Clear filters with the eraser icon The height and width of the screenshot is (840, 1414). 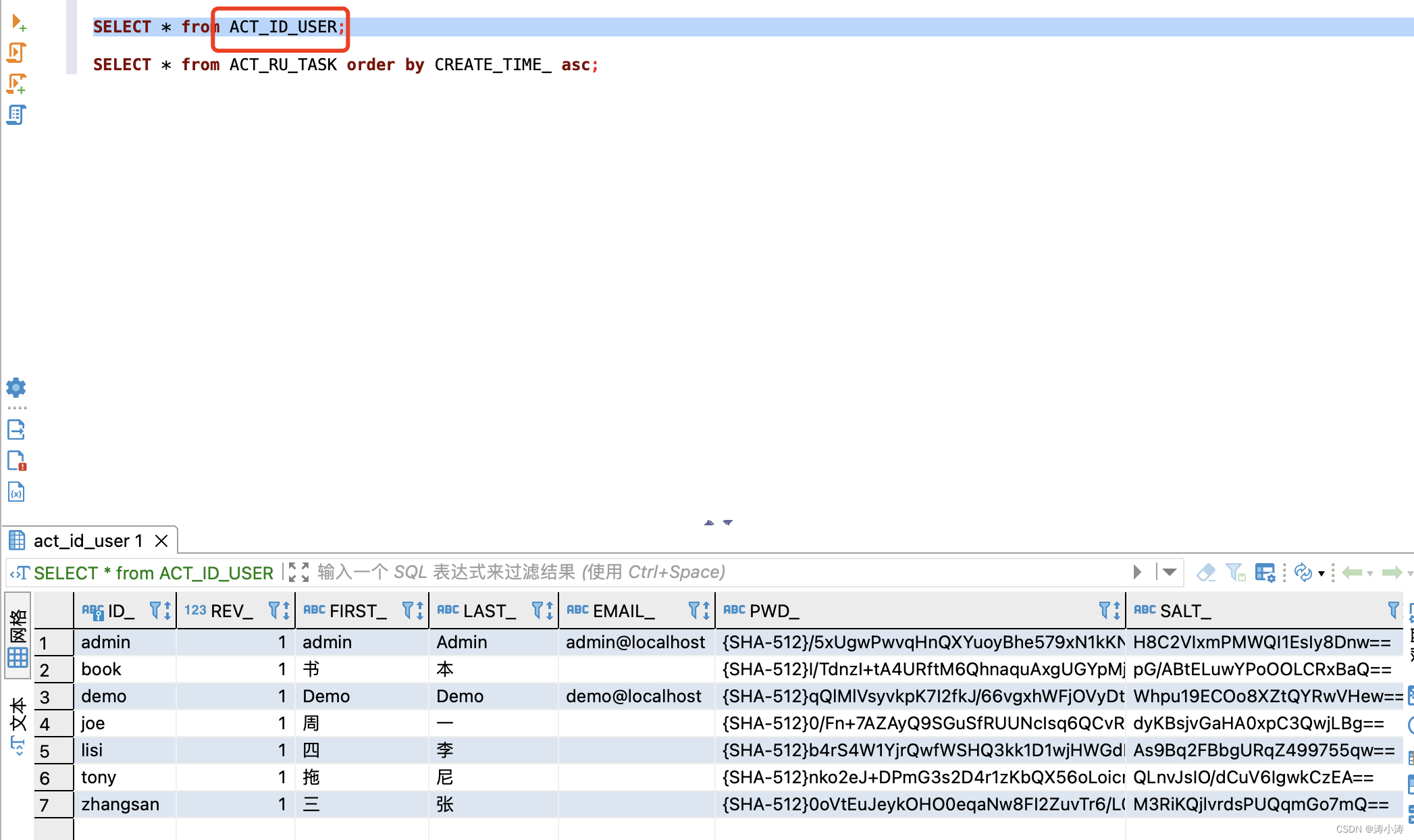coord(1206,573)
